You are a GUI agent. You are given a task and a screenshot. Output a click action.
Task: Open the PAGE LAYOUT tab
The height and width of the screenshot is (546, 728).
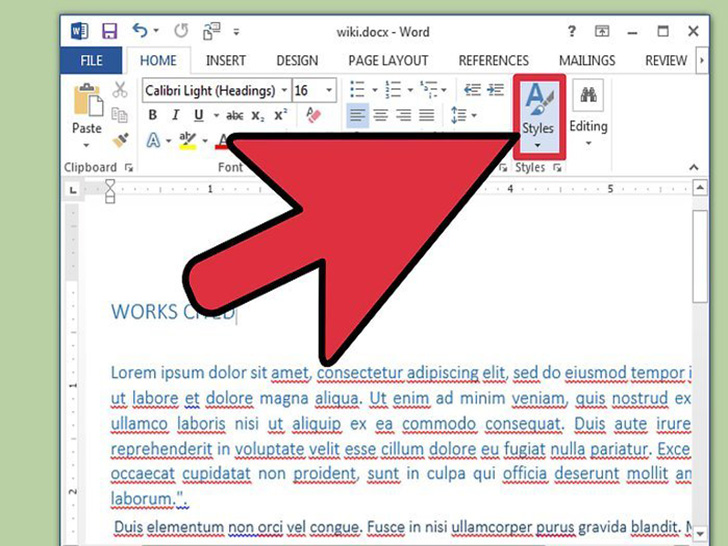(x=388, y=60)
